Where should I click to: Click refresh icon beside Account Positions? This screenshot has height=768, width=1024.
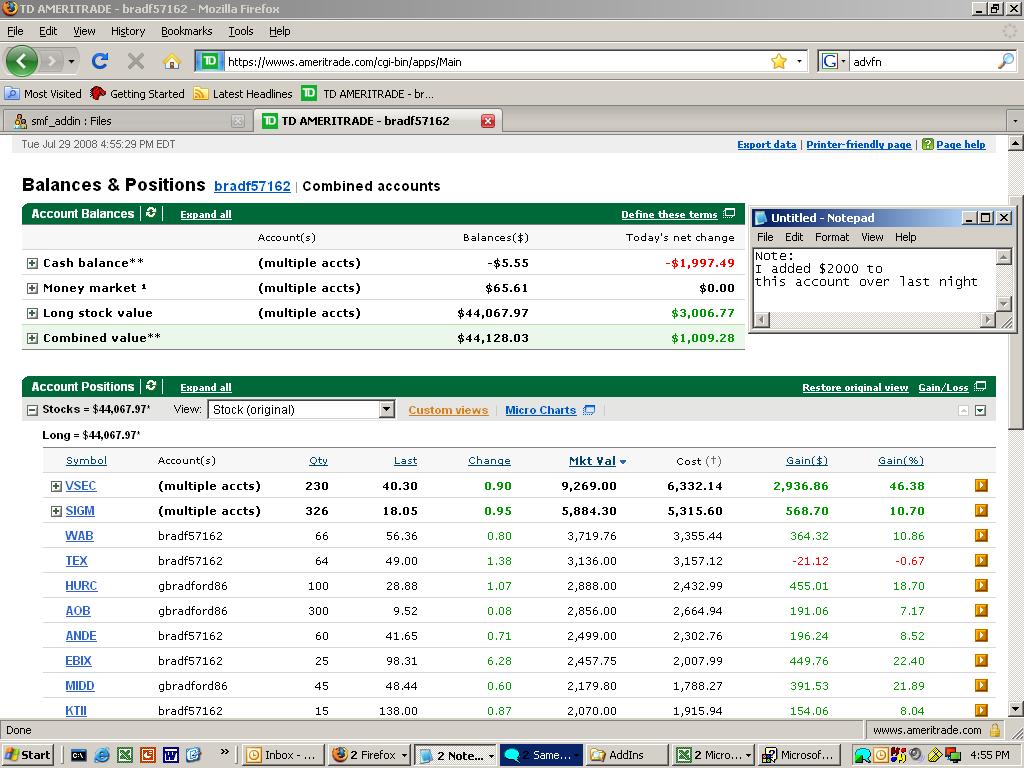coord(151,386)
